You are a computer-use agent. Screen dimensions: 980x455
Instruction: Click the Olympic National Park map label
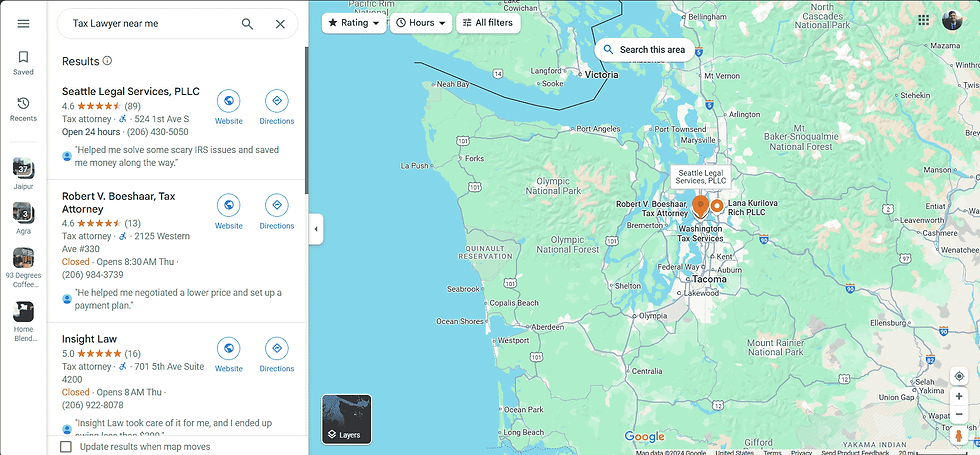pyautogui.click(x=553, y=186)
